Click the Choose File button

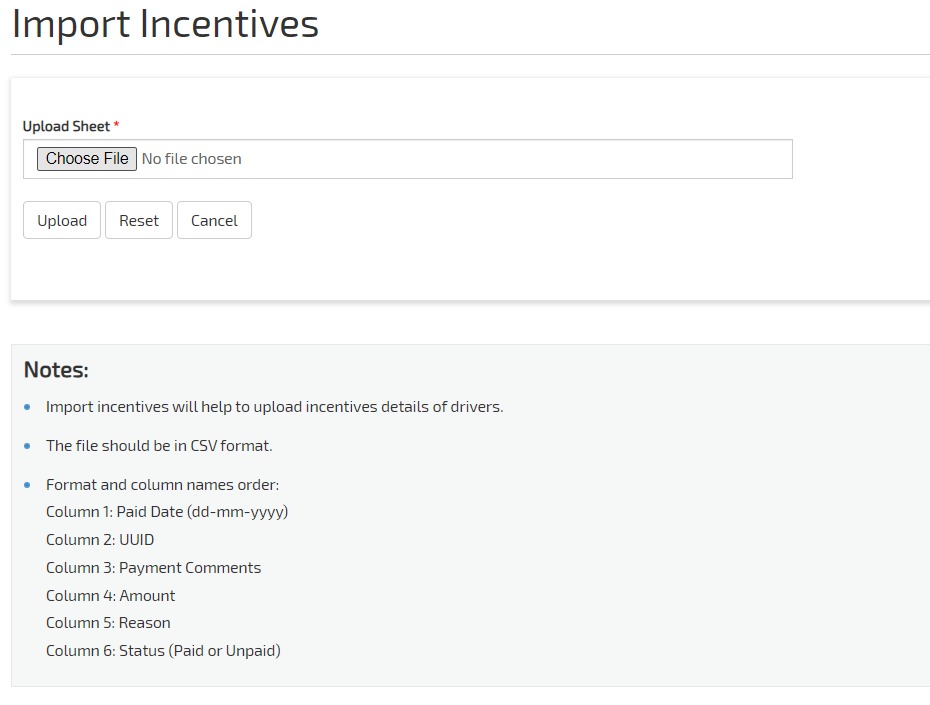[87, 159]
